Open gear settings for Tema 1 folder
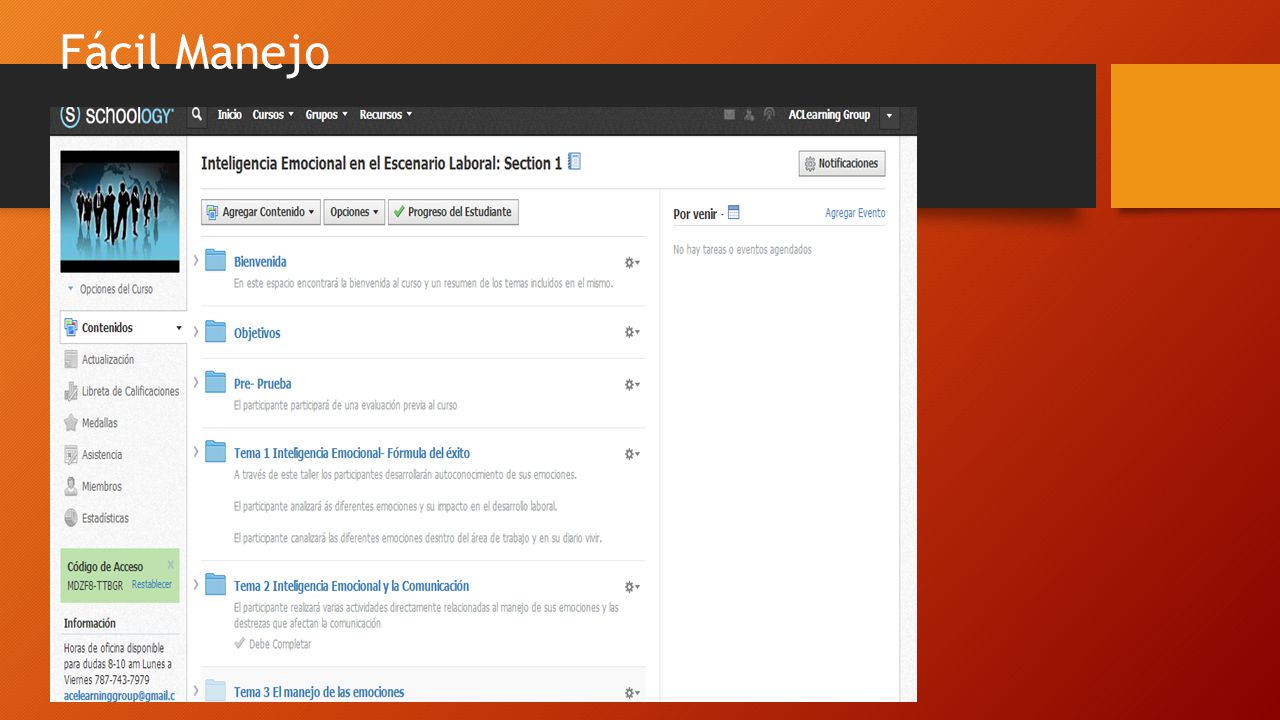Image resolution: width=1280 pixels, height=720 pixels. (x=632, y=454)
